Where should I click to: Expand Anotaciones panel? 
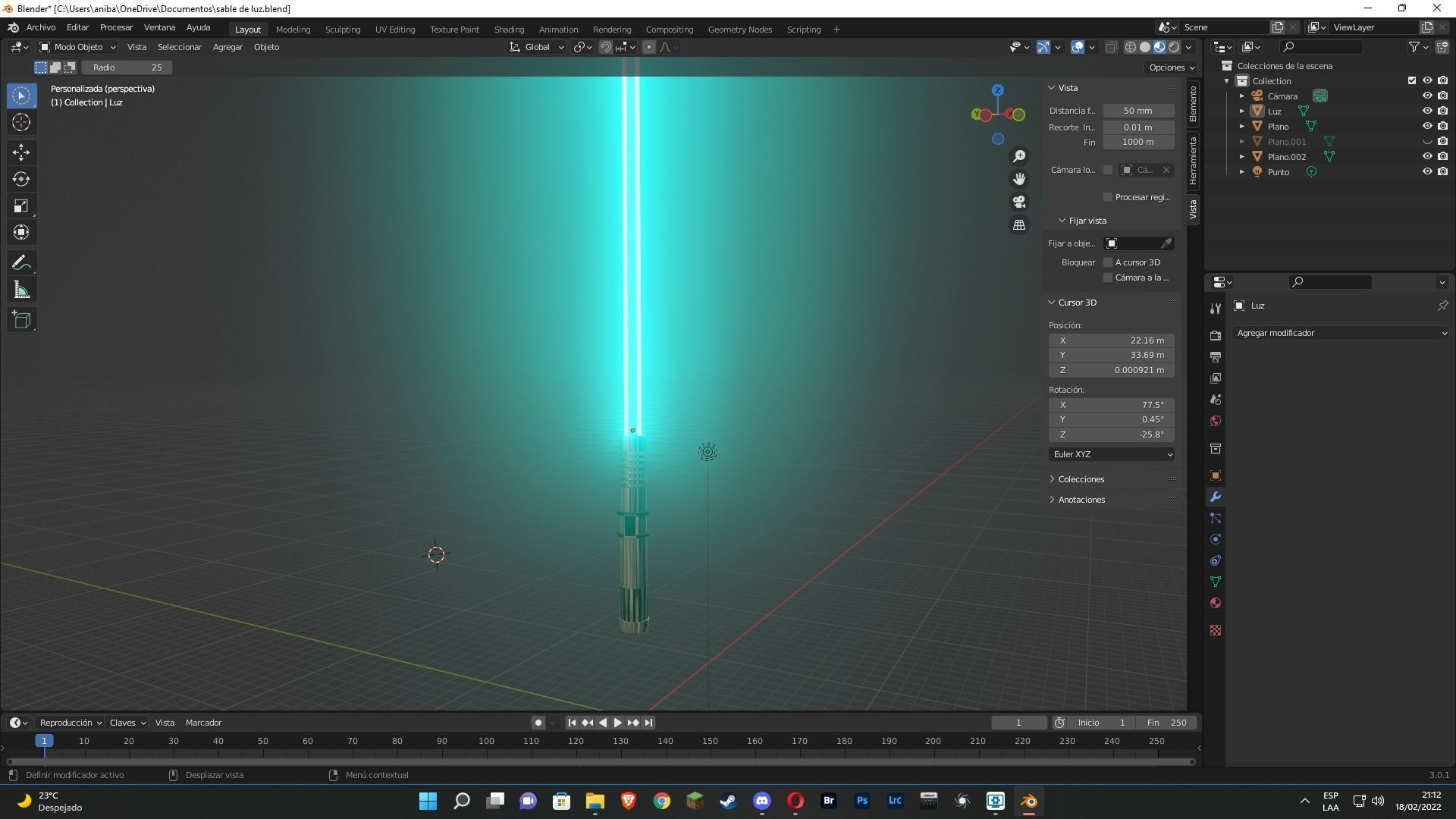coord(1081,500)
